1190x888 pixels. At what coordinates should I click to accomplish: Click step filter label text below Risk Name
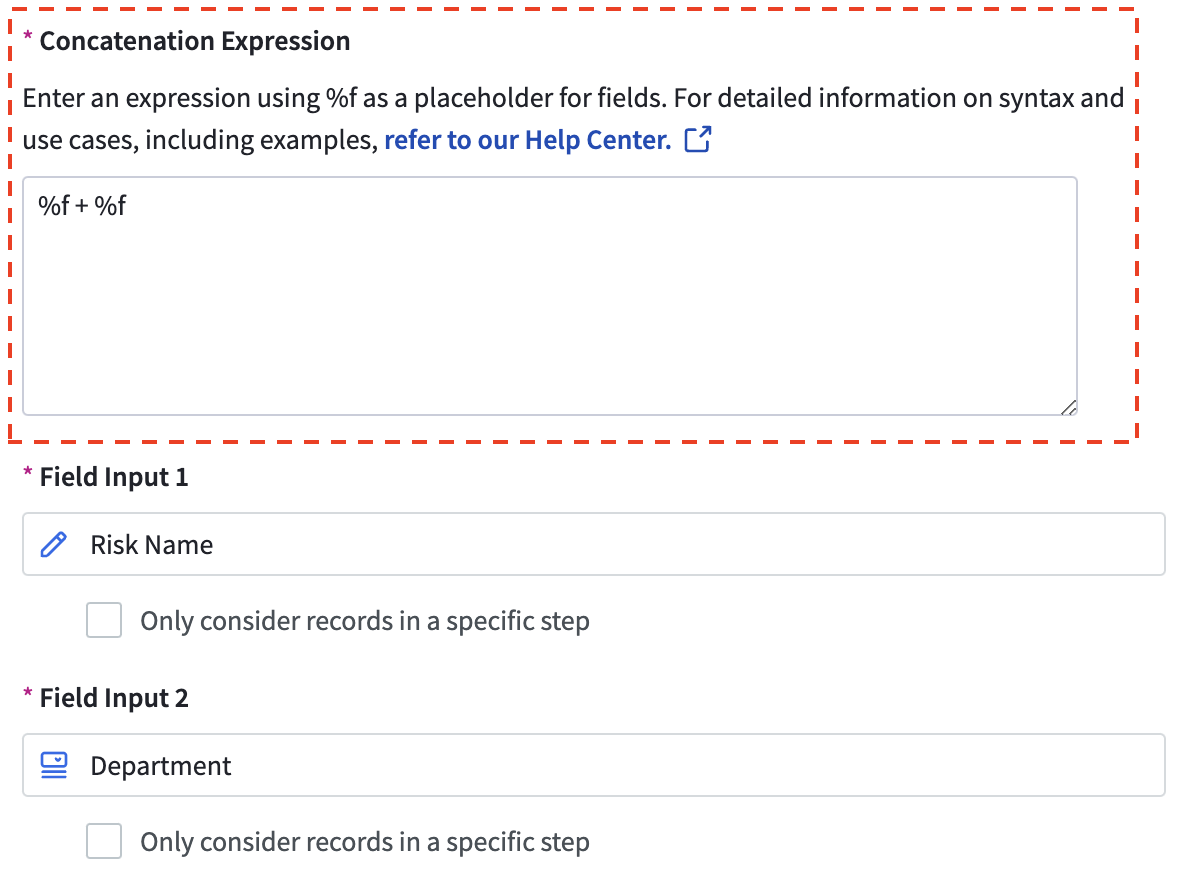364,621
